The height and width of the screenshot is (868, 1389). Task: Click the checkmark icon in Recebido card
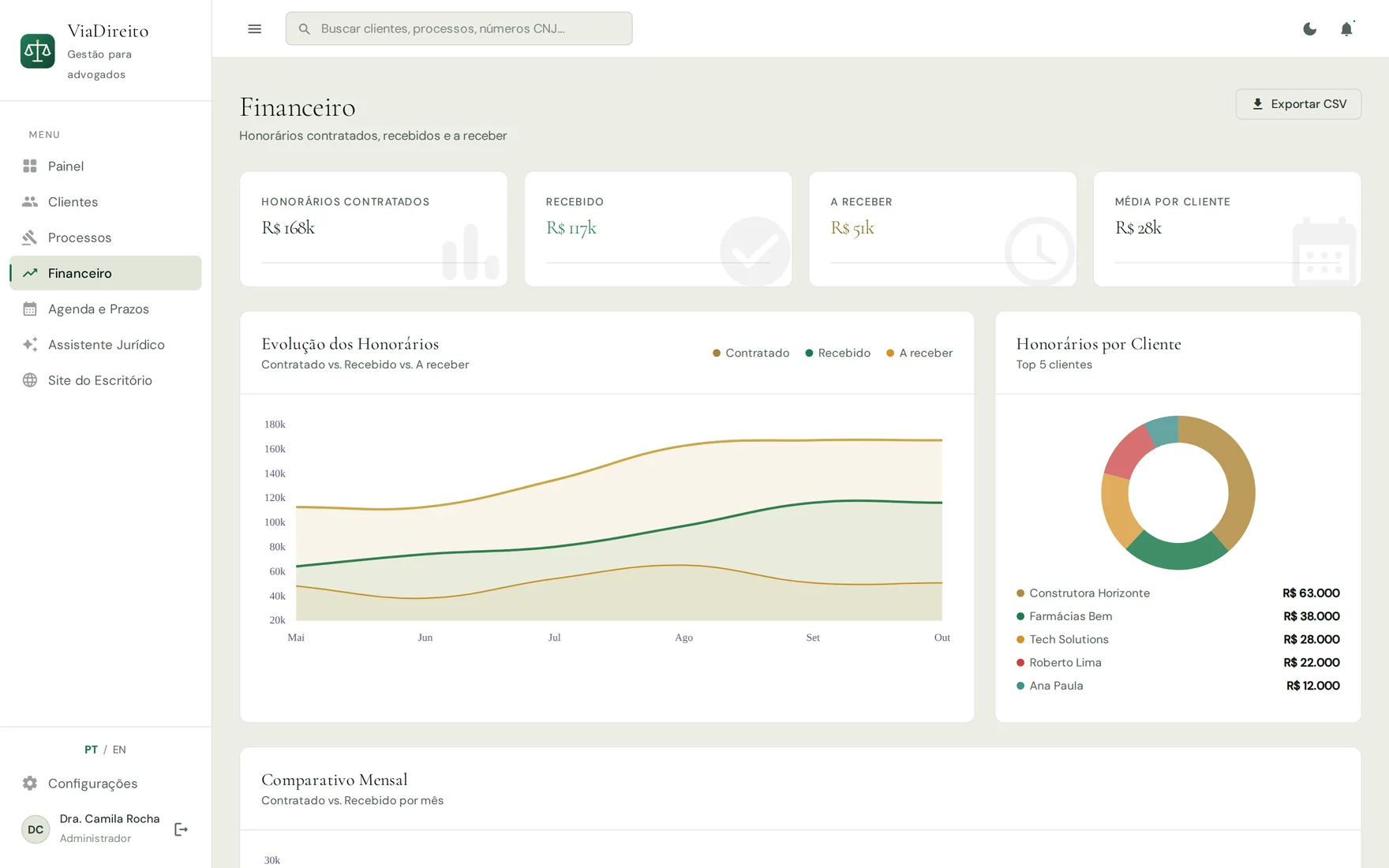click(755, 252)
